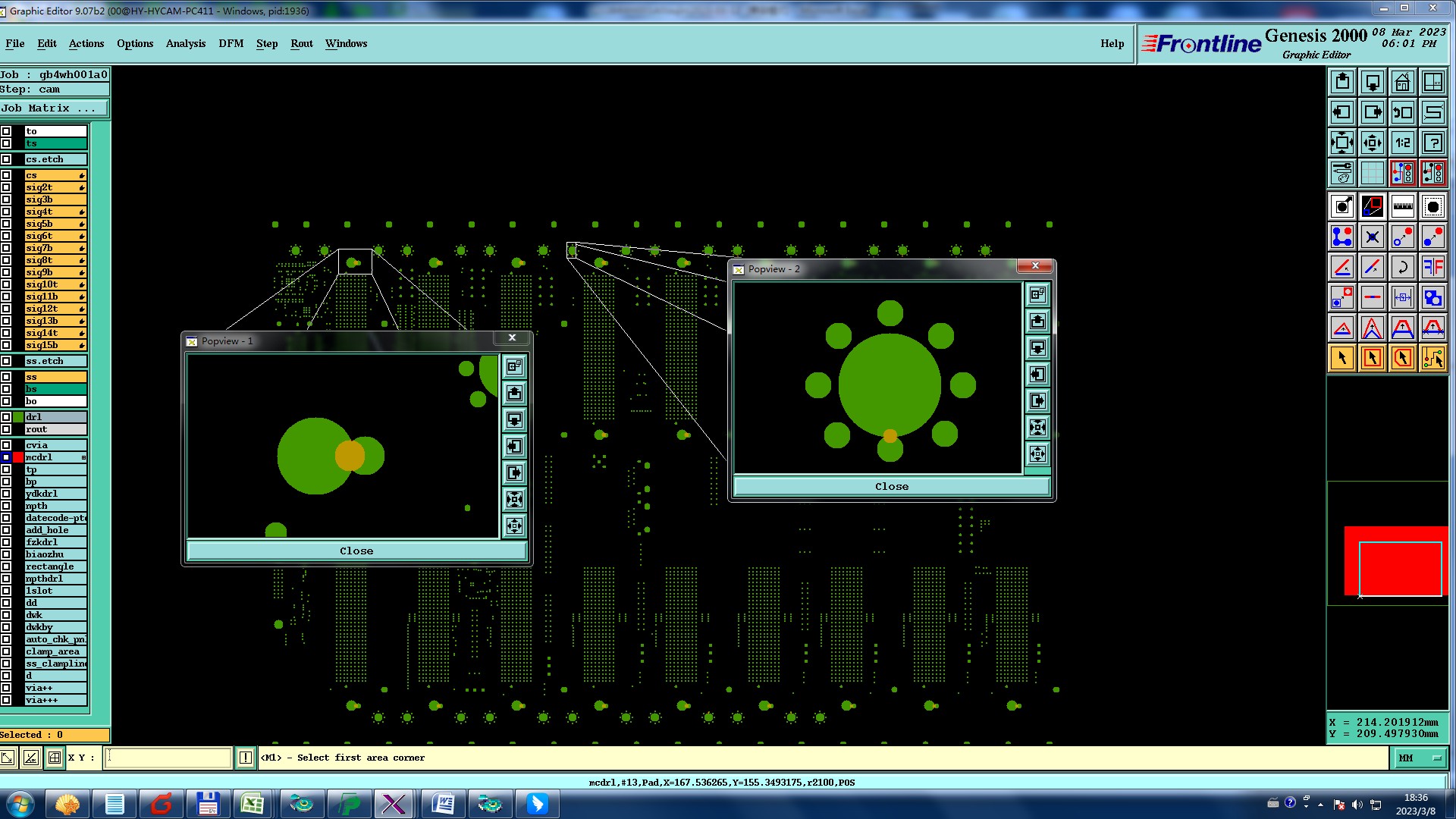Screen dimensions: 1456x819
Task: Select the ruler measure tool
Action: point(1402,206)
